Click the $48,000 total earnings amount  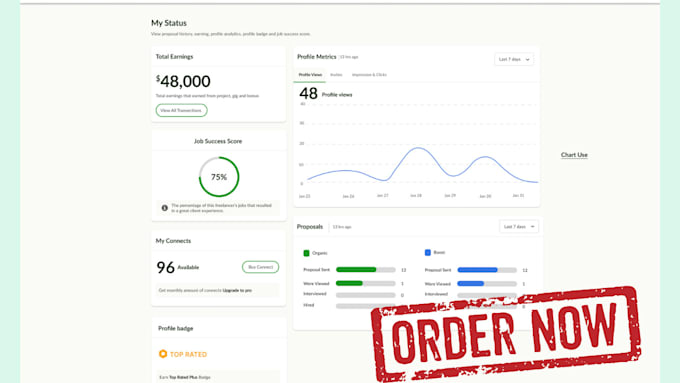pyautogui.click(x=183, y=81)
